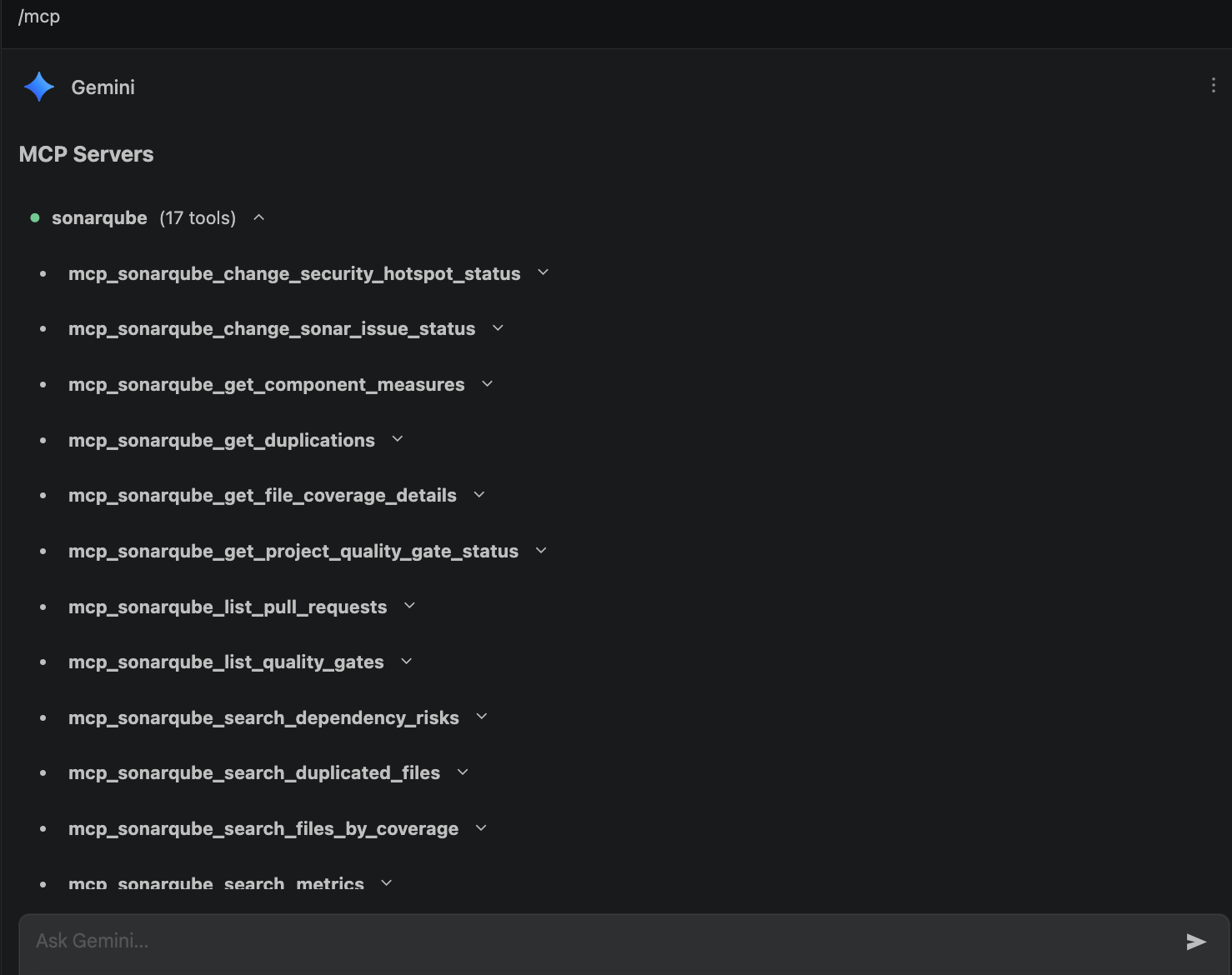Expand mcp_sonarqube_change_security_hotspot_status details

(543, 272)
